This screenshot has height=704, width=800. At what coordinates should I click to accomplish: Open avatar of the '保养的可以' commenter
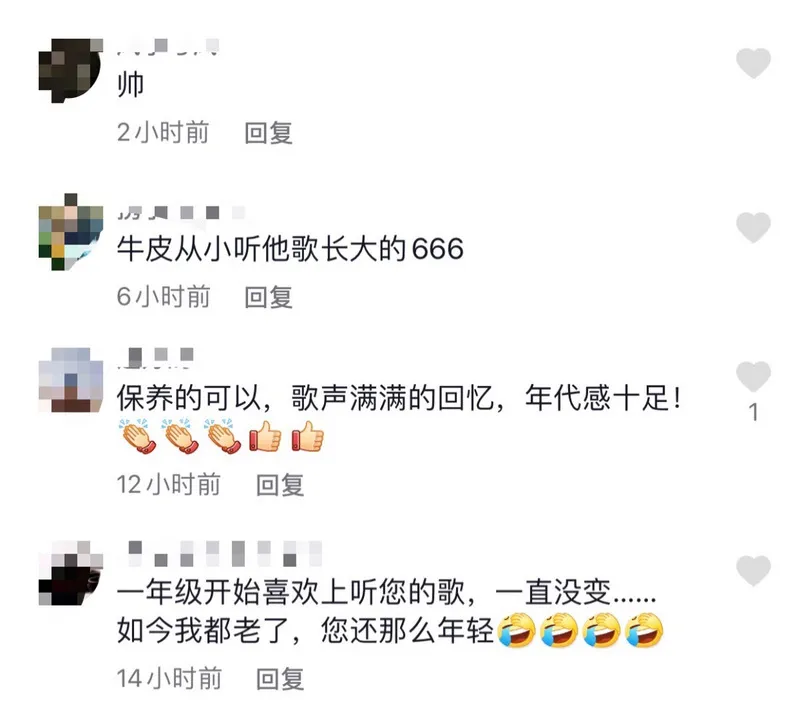pos(70,380)
